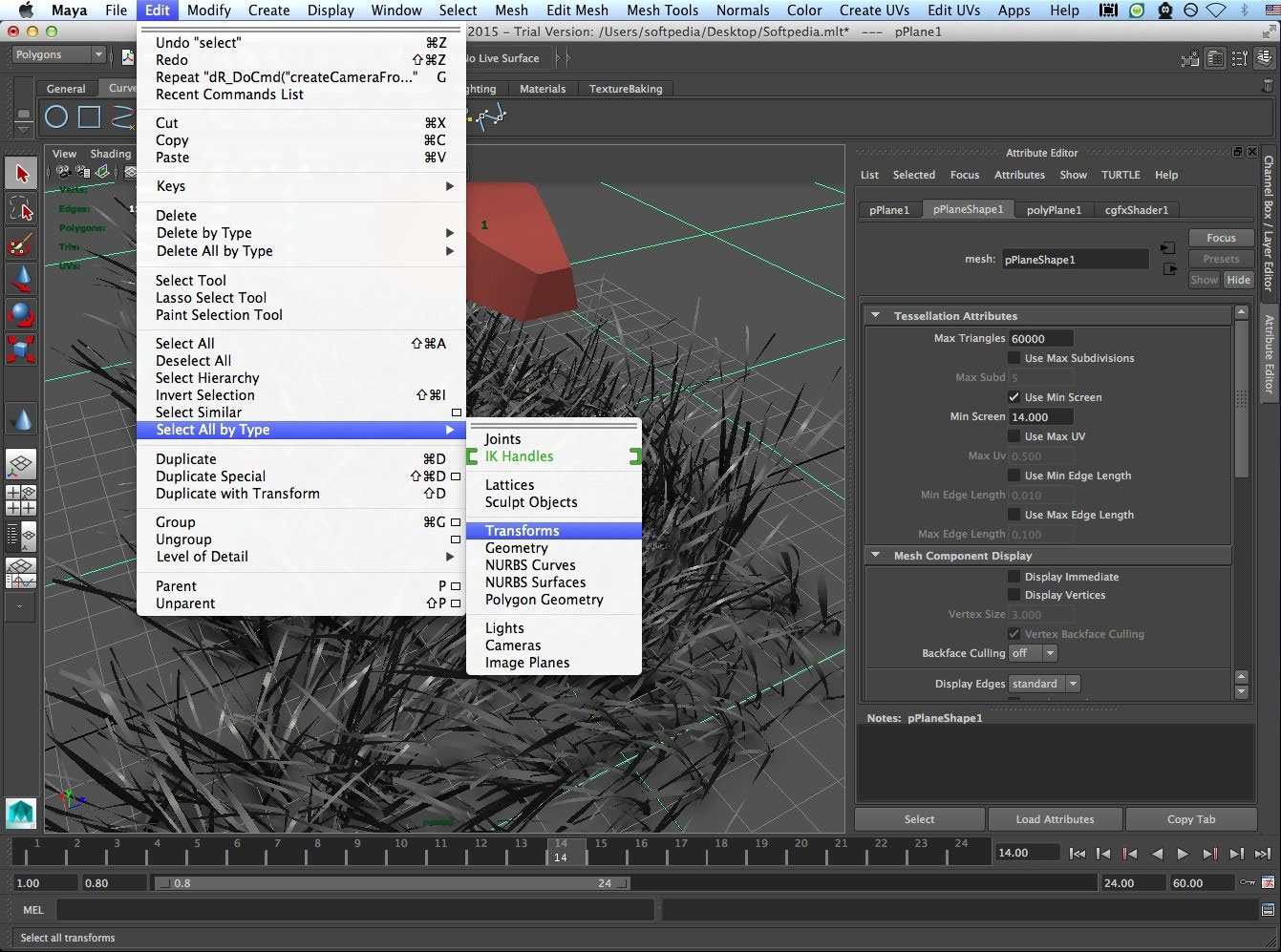Click the NURBS circle shelf icon
1281x952 pixels.
pyautogui.click(x=56, y=117)
